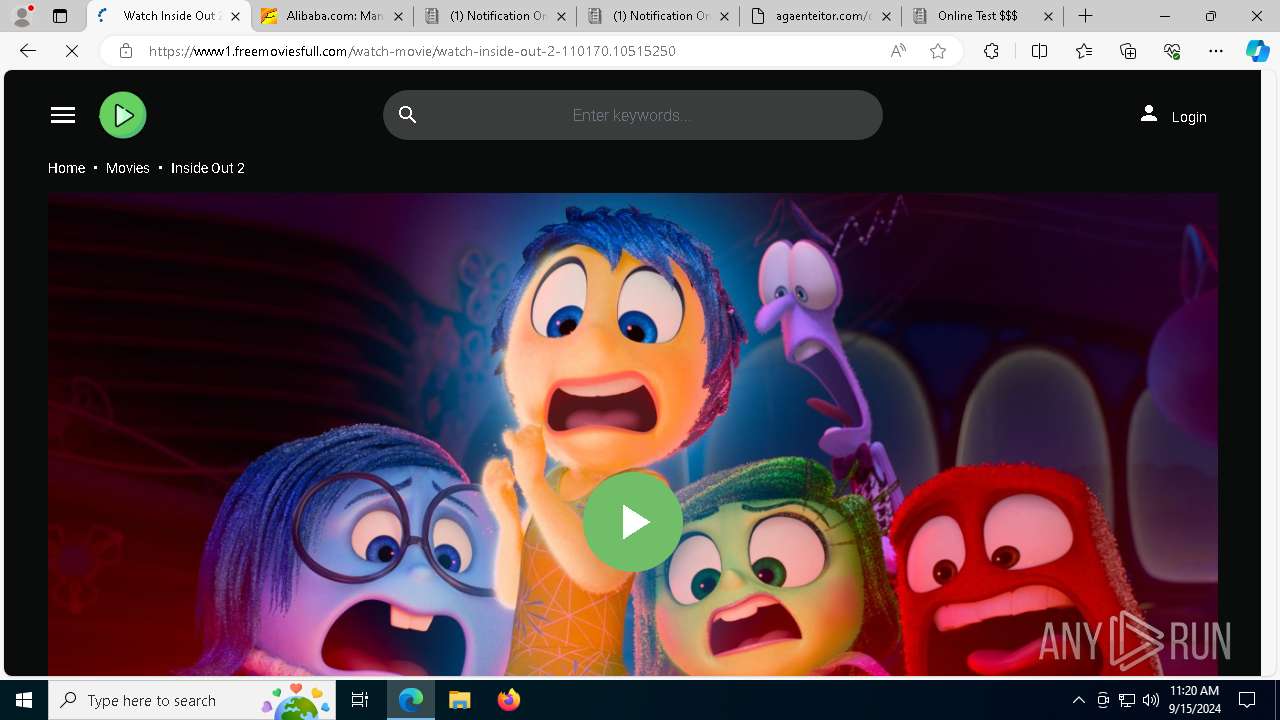
Task: Open the browser profile avatar
Action: [22, 16]
